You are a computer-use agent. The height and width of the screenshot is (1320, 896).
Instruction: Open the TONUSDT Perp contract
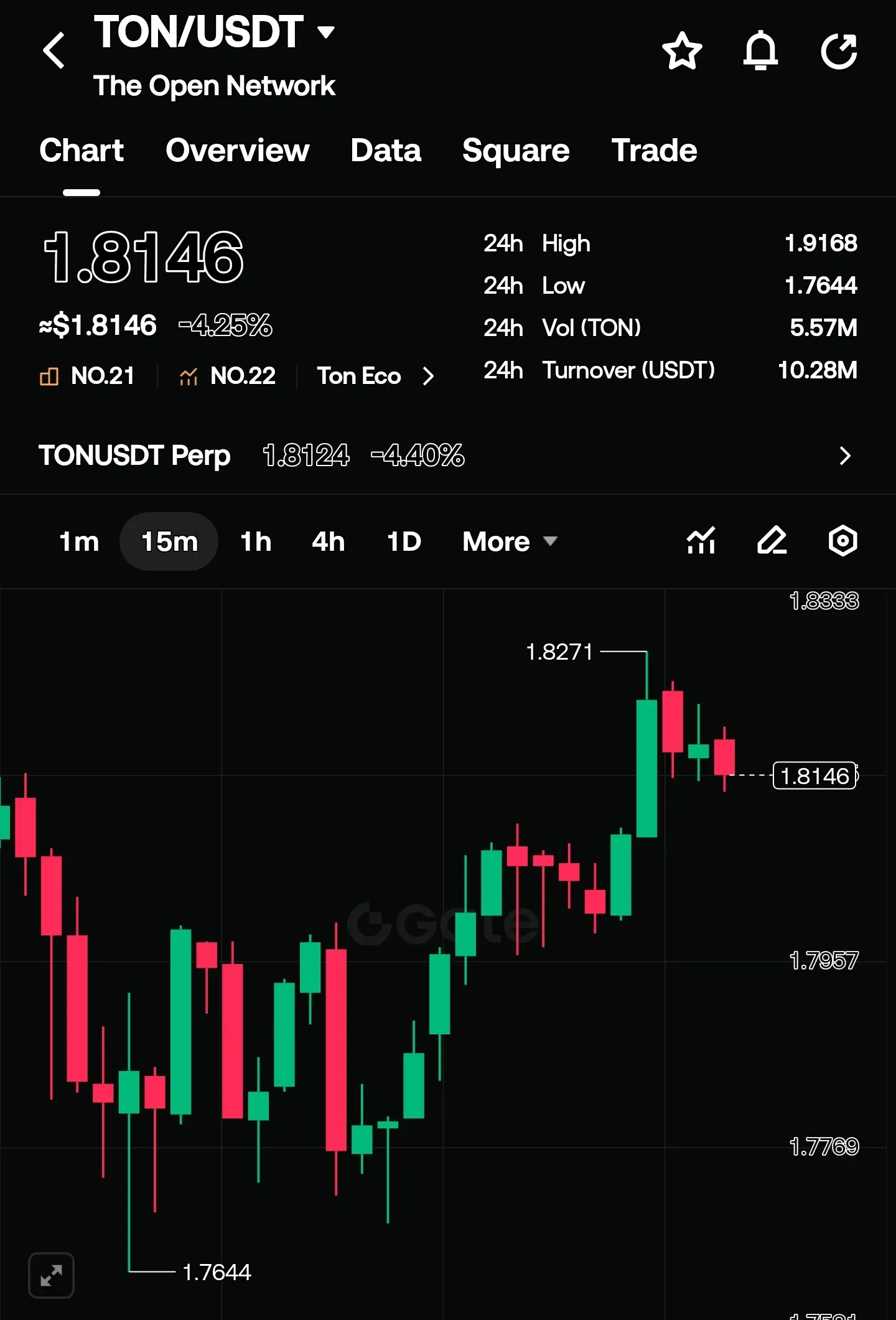pos(134,456)
